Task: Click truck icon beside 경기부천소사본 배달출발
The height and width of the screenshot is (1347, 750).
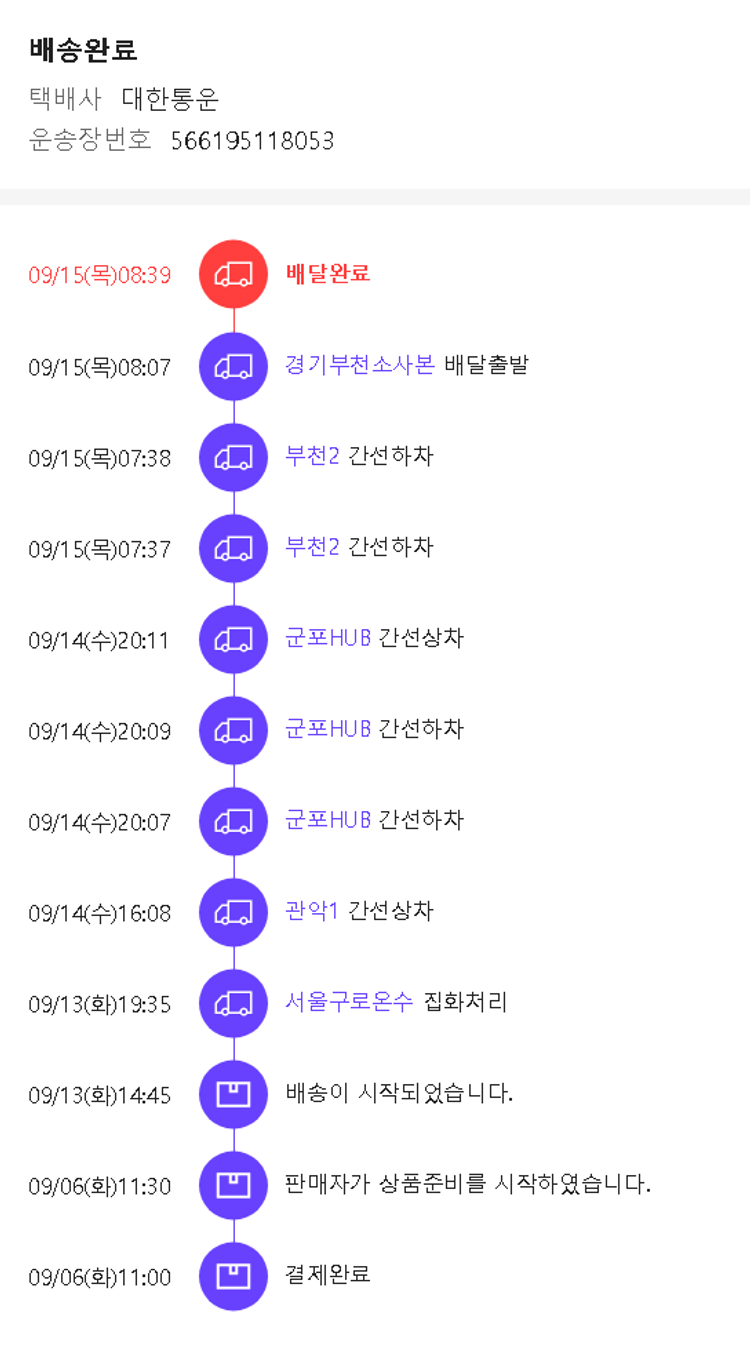Action: click(x=233, y=366)
